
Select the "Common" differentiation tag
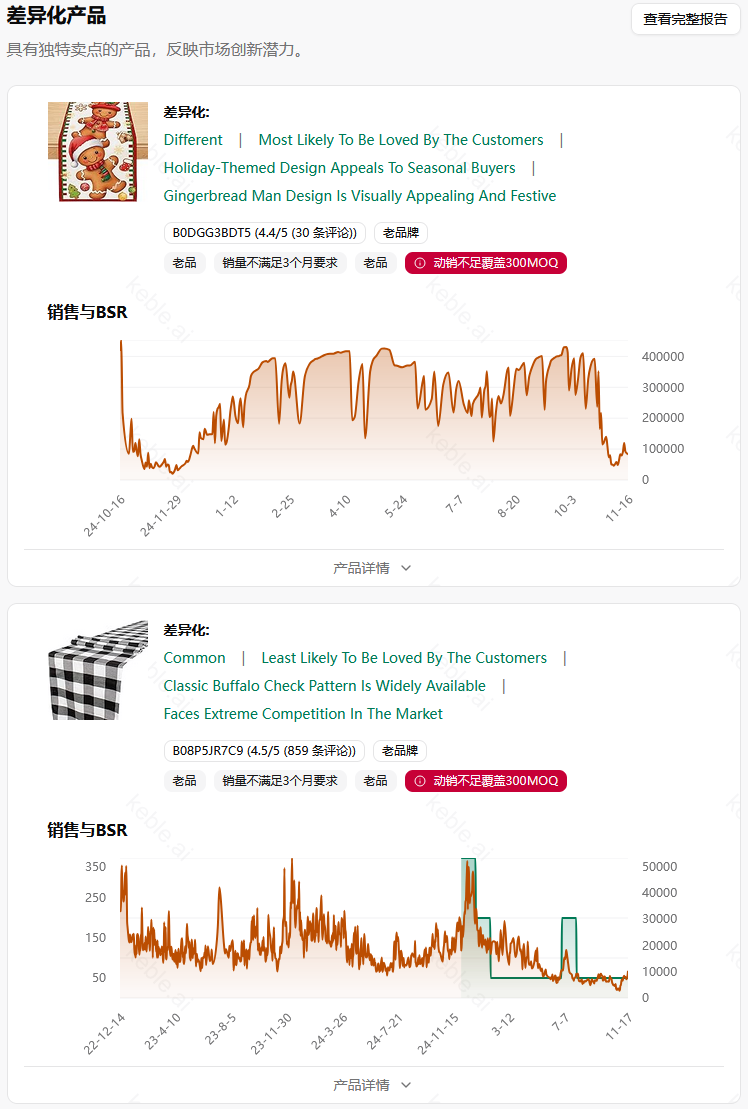194,658
